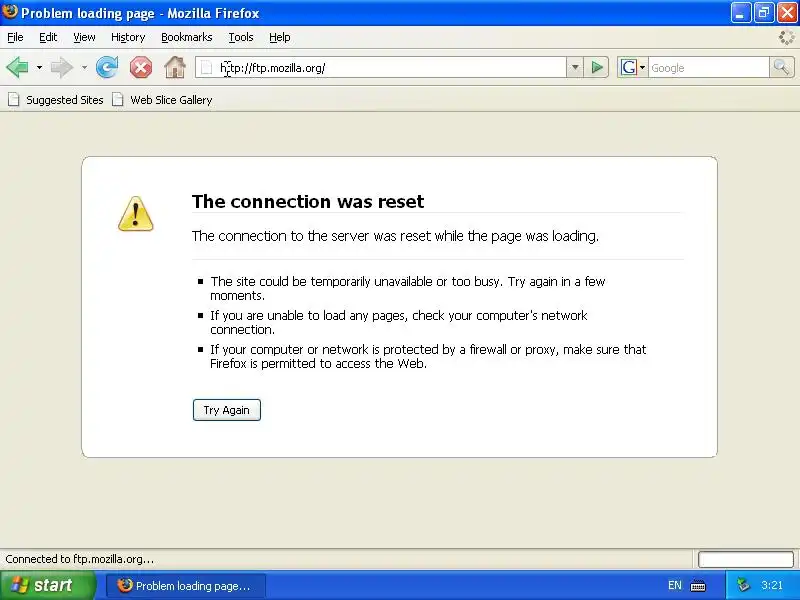Click the activity throbber icon

click(787, 37)
